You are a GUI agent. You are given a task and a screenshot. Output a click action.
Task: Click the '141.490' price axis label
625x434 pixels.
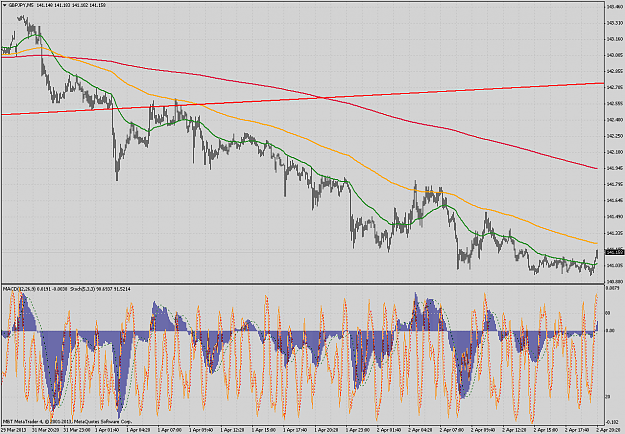[x=614, y=216]
